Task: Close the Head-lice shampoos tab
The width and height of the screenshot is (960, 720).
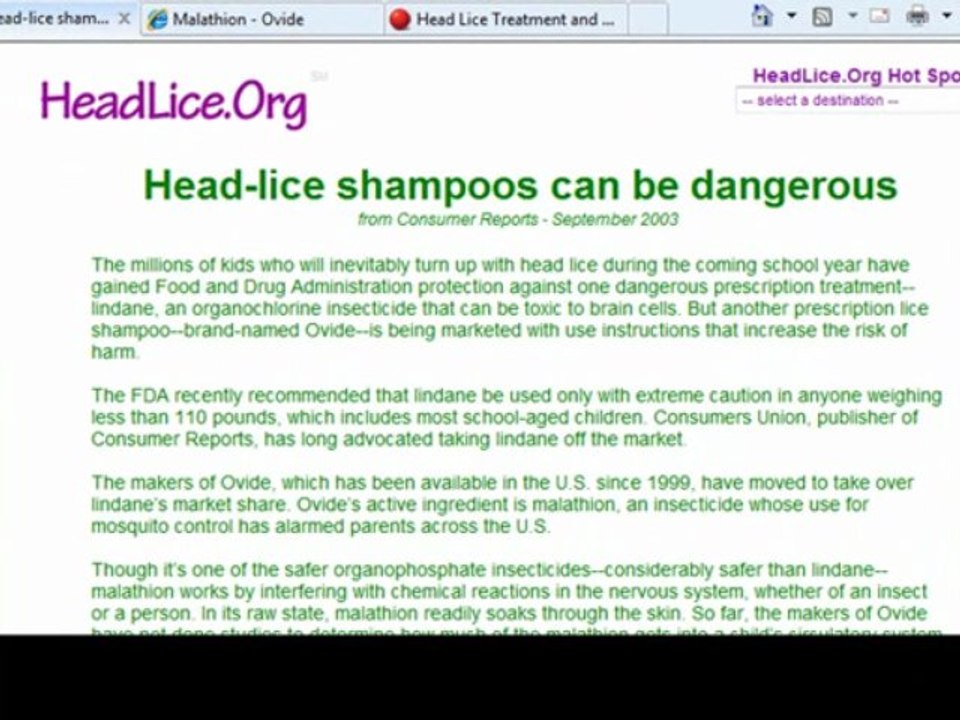Action: point(124,19)
